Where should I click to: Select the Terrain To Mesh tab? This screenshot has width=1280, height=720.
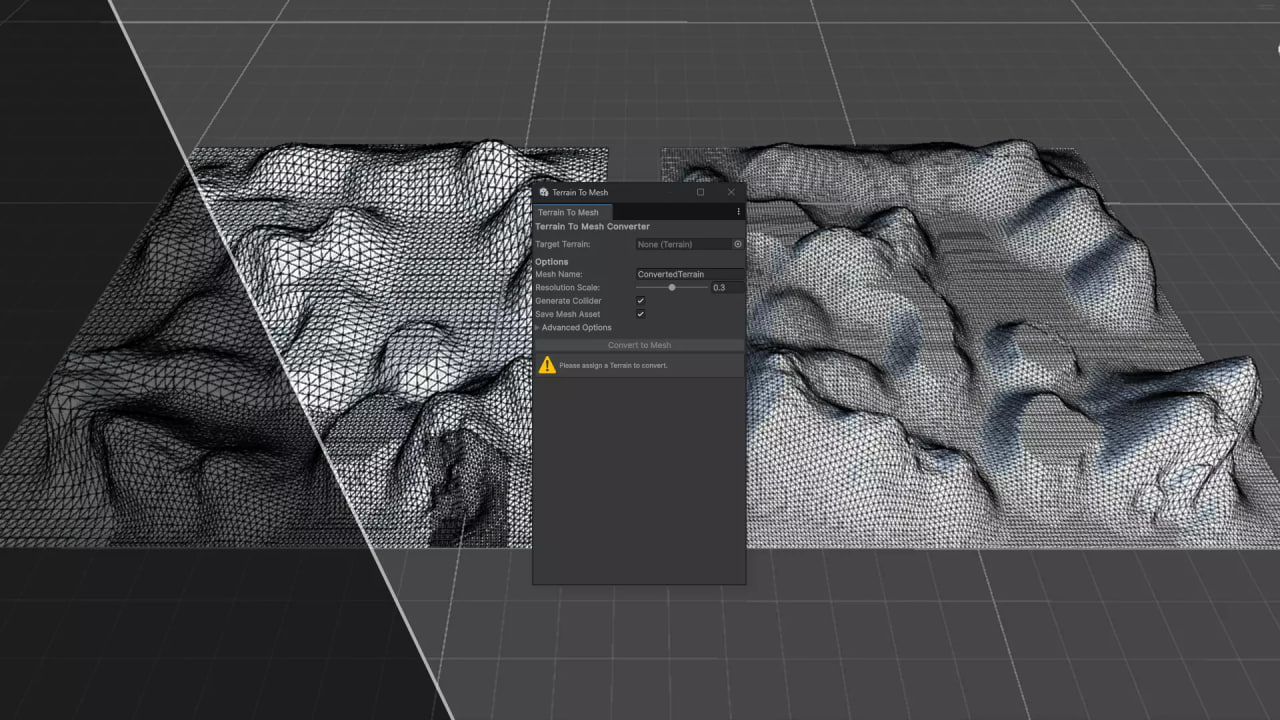[570, 212]
